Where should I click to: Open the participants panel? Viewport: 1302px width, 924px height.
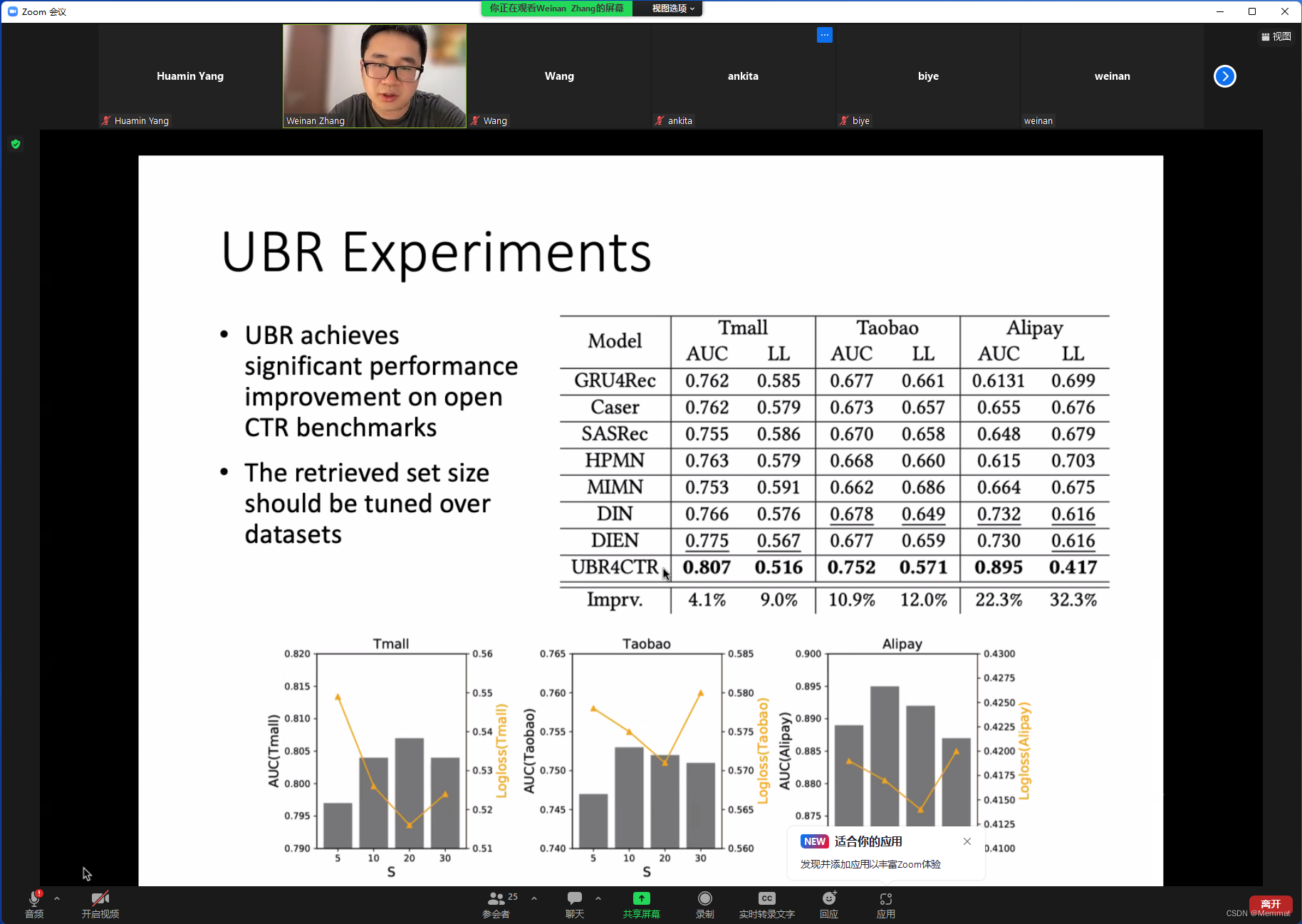(496, 903)
